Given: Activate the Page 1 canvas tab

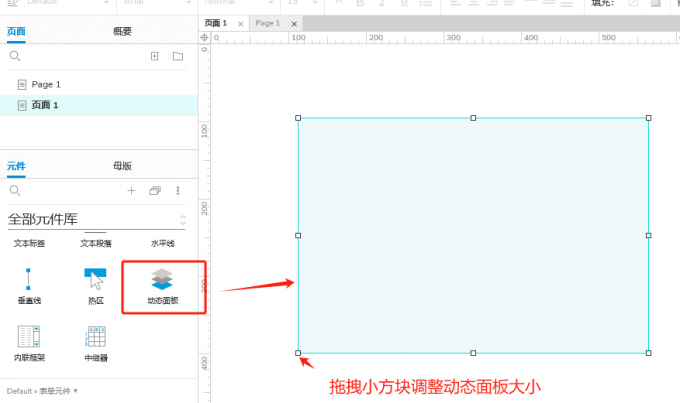Looking at the screenshot, I should tap(268, 23).
